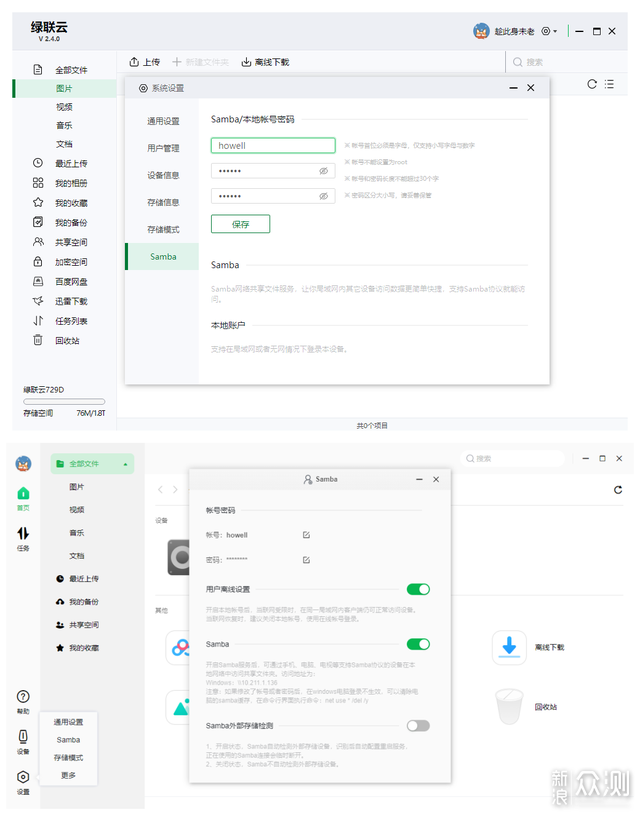The height and width of the screenshot is (815, 640).
Task: Show the first password field's hidden text
Action: pos(323,171)
